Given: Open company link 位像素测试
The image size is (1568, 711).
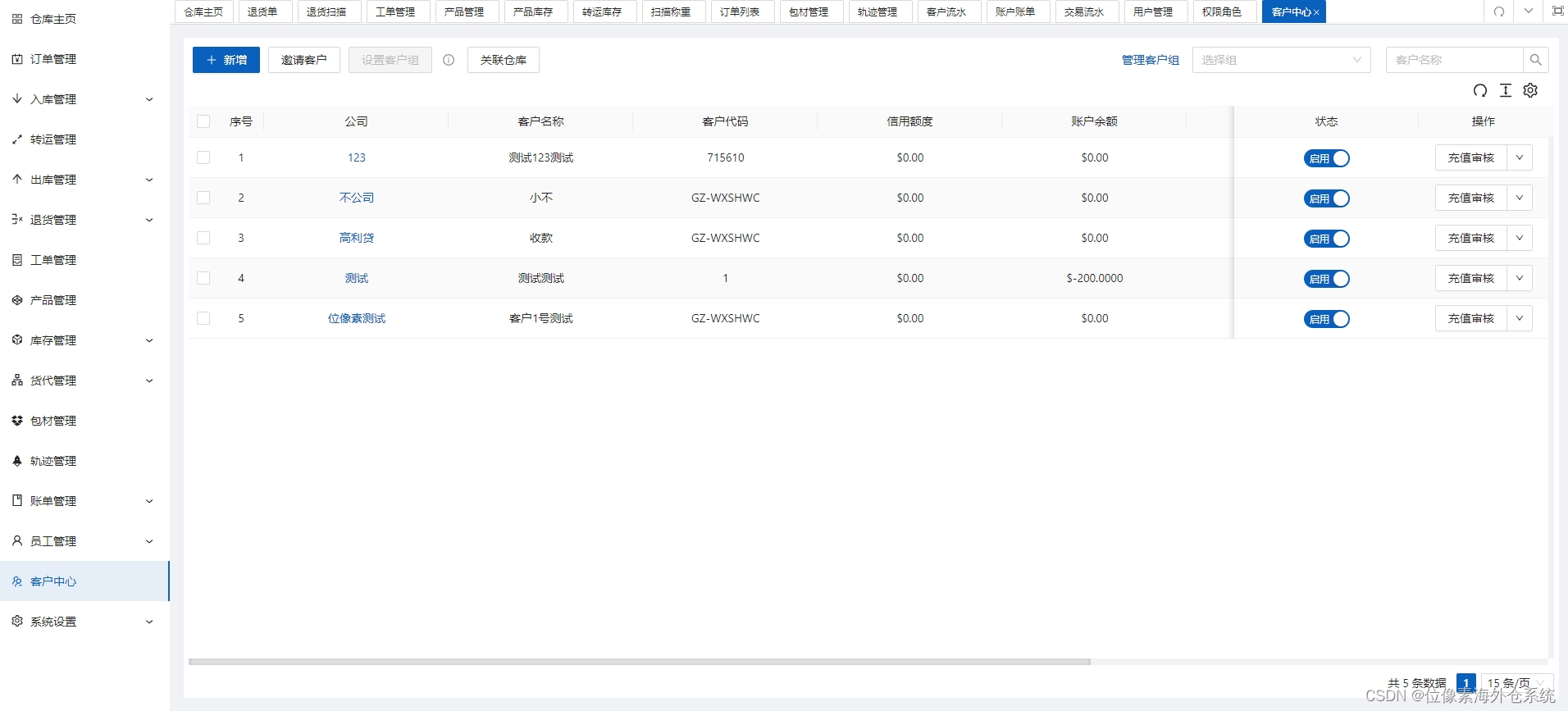Looking at the screenshot, I should [x=357, y=318].
